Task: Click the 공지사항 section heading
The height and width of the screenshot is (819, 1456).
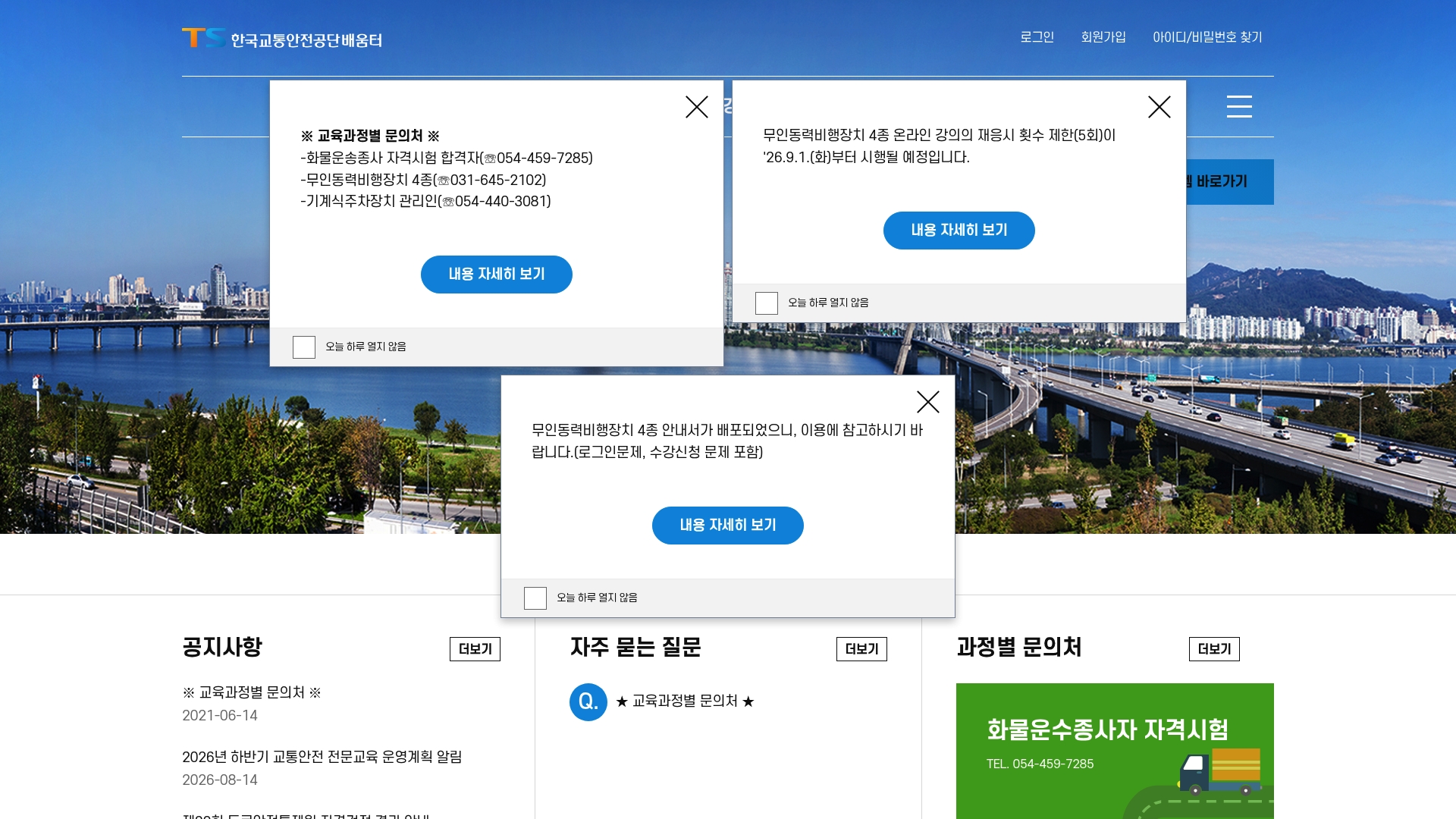Action: point(222,647)
